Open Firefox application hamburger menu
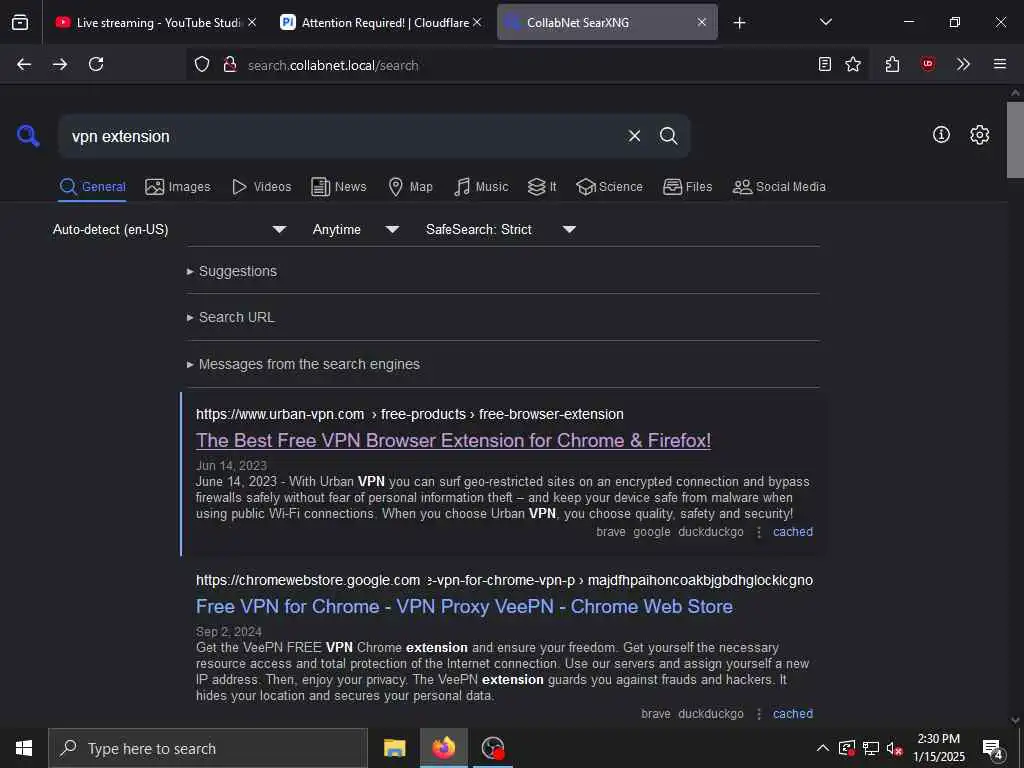 [1000, 64]
